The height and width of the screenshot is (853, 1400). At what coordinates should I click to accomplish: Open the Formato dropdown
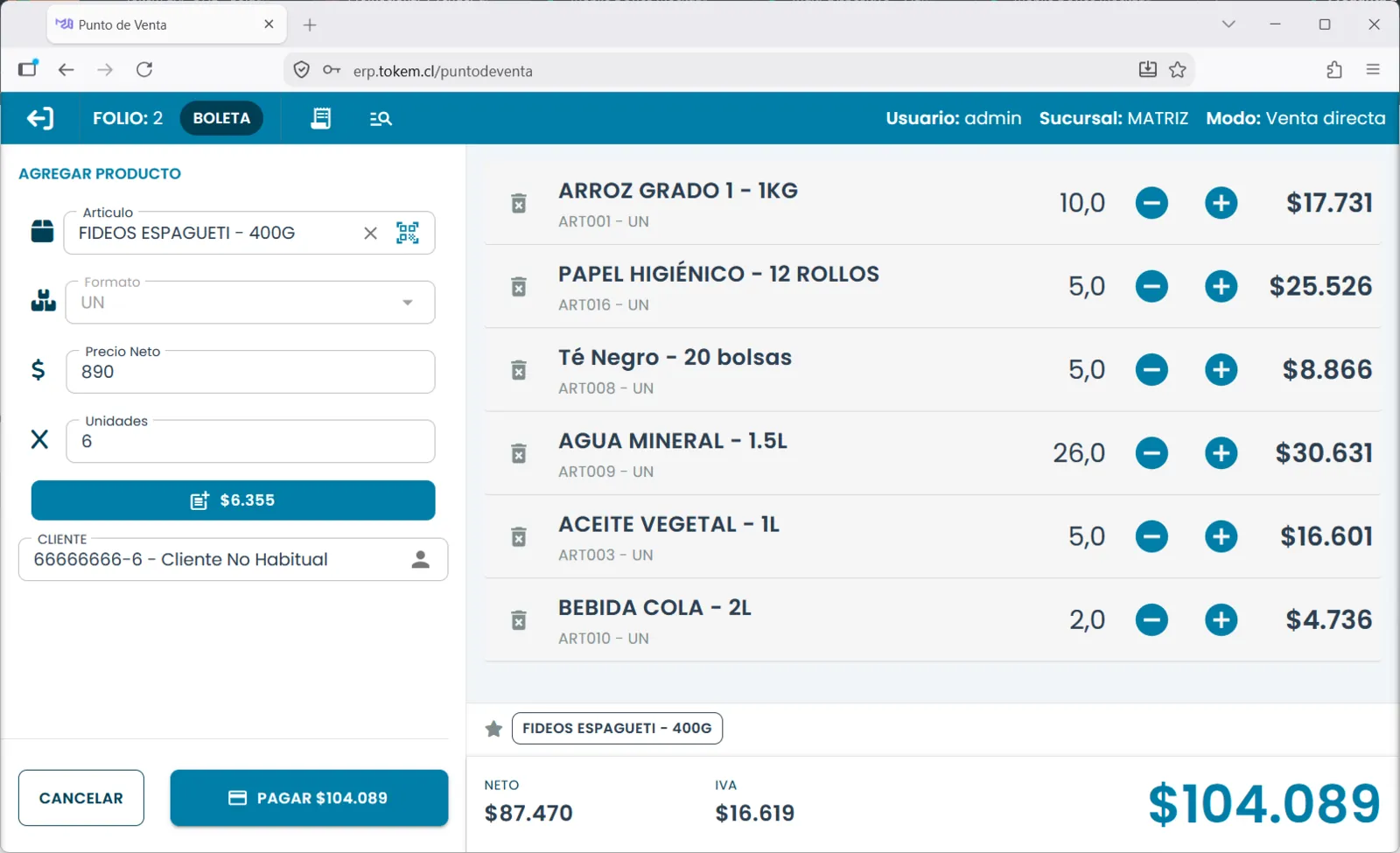(x=250, y=303)
